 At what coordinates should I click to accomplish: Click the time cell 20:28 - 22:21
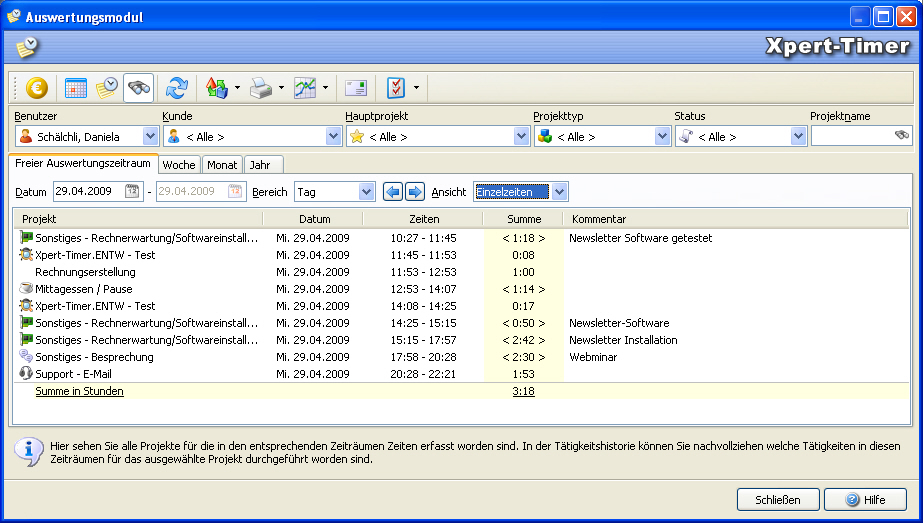tap(423, 373)
